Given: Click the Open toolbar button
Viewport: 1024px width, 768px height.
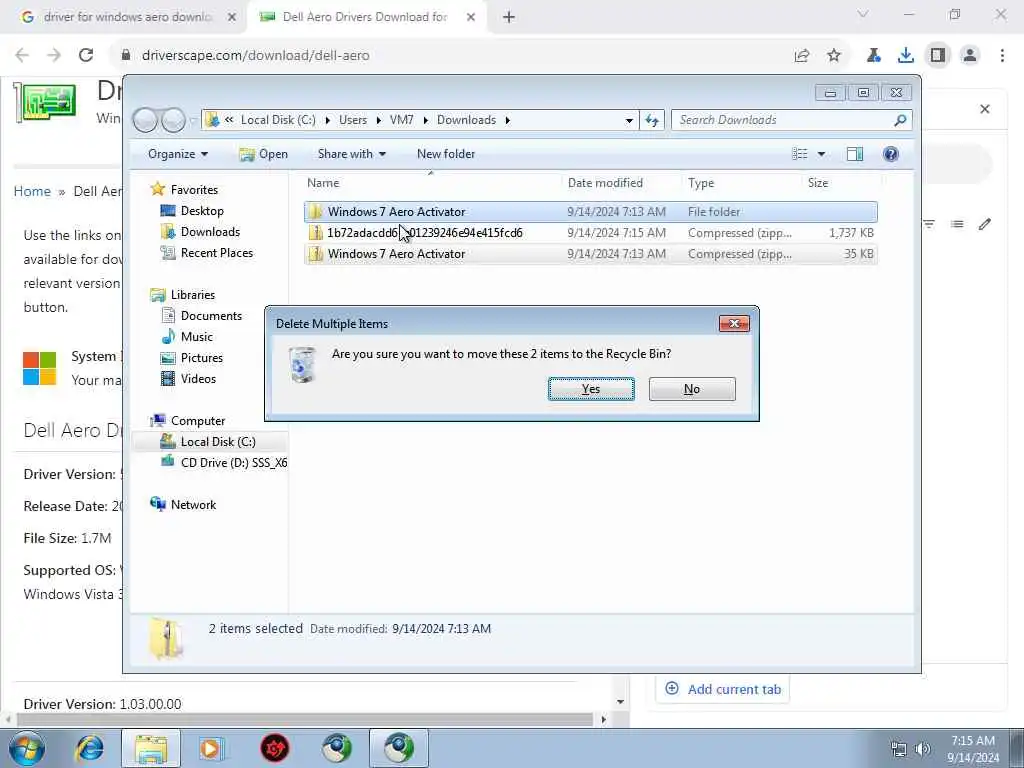Looking at the screenshot, I should (x=264, y=154).
